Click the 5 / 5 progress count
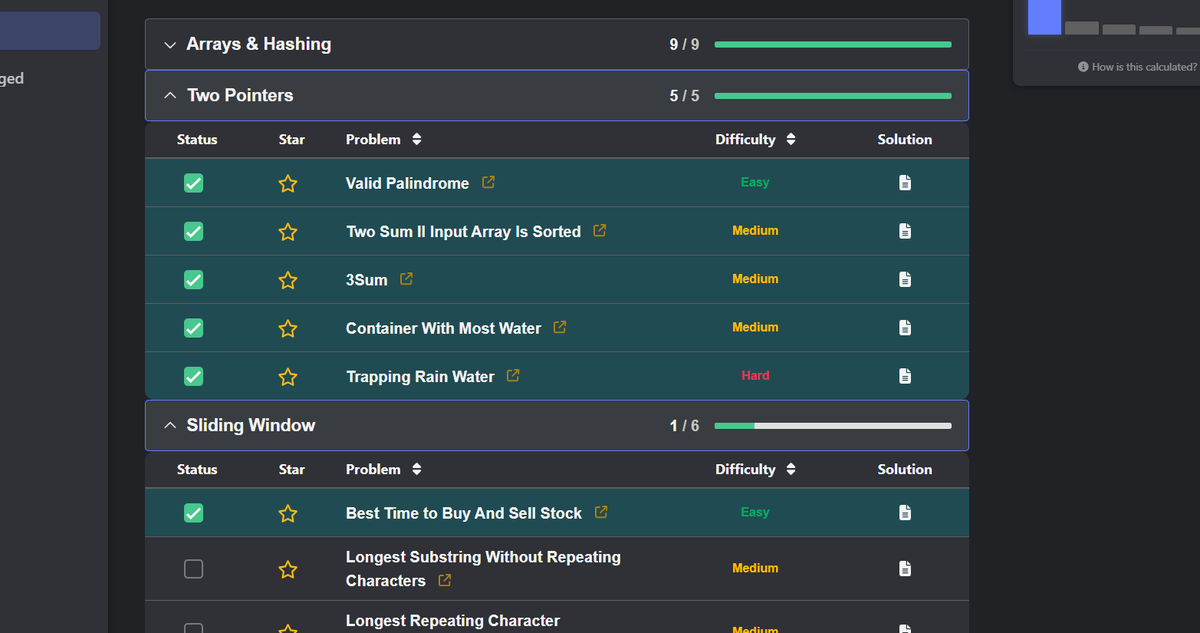The width and height of the screenshot is (1200, 633). click(x=684, y=96)
